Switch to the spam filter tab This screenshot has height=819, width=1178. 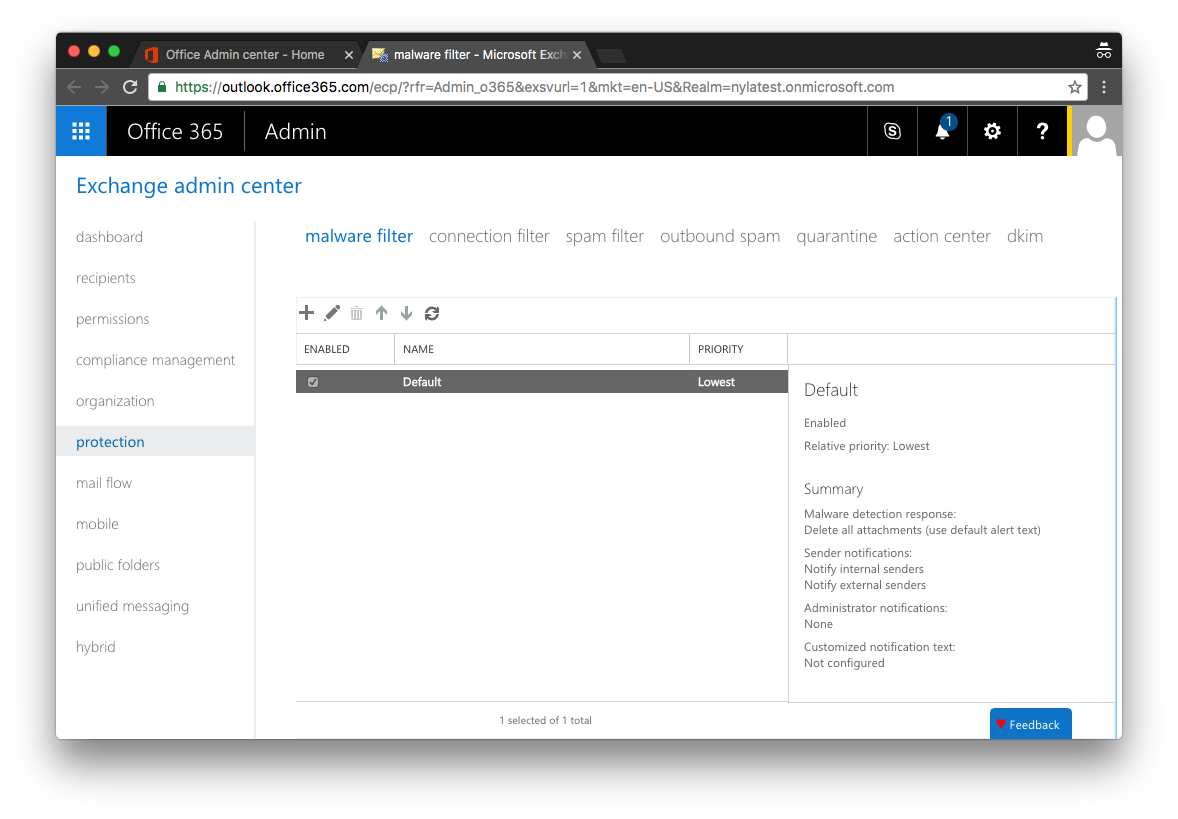coord(604,236)
